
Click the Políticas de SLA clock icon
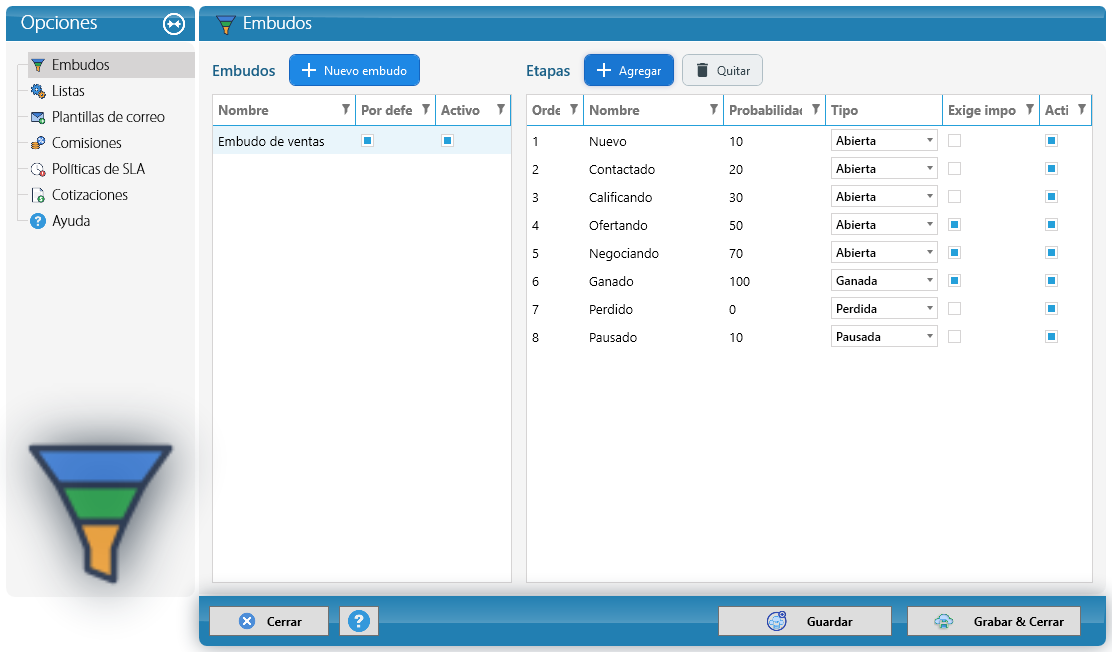[38, 169]
